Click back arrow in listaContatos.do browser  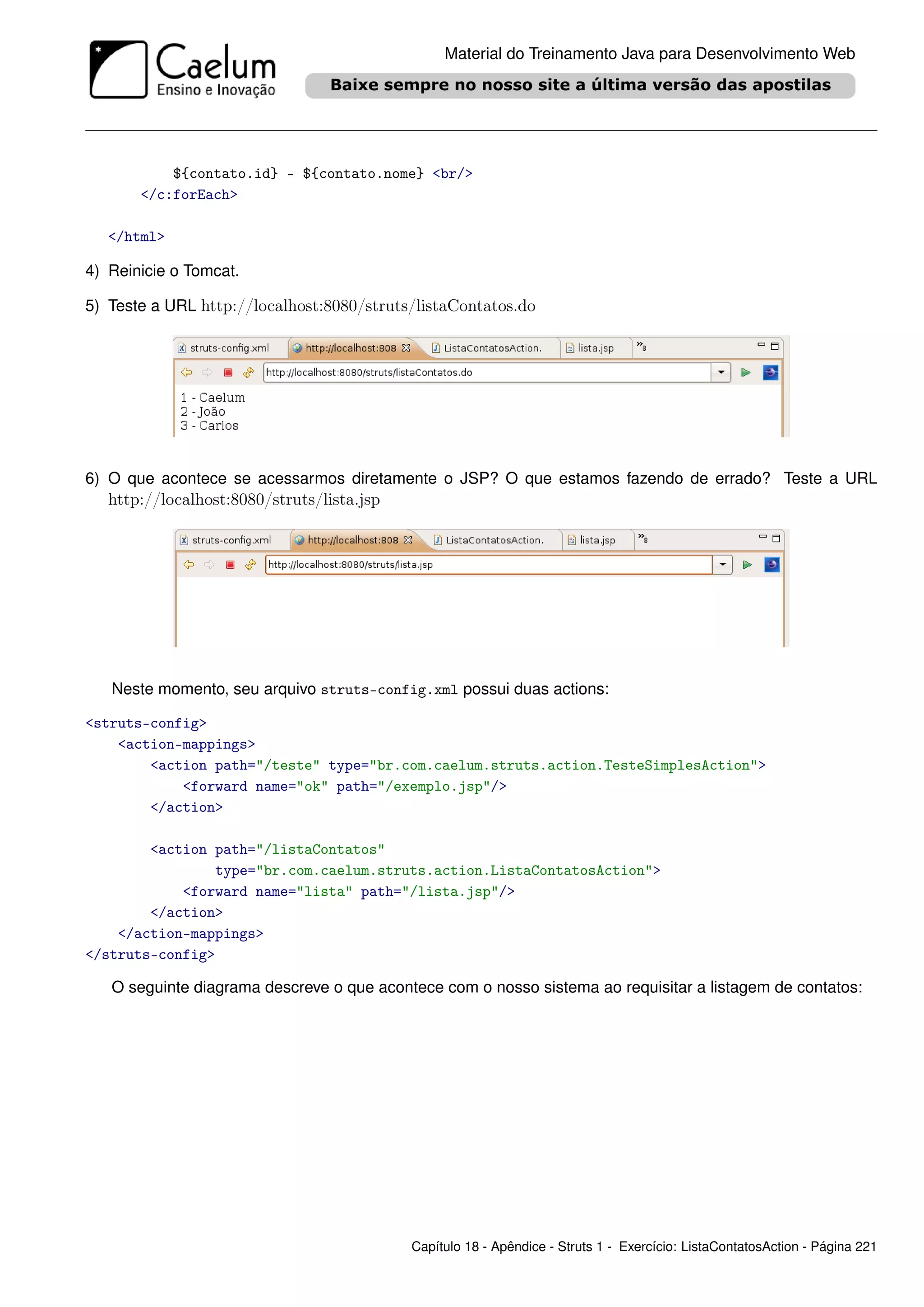(187, 372)
